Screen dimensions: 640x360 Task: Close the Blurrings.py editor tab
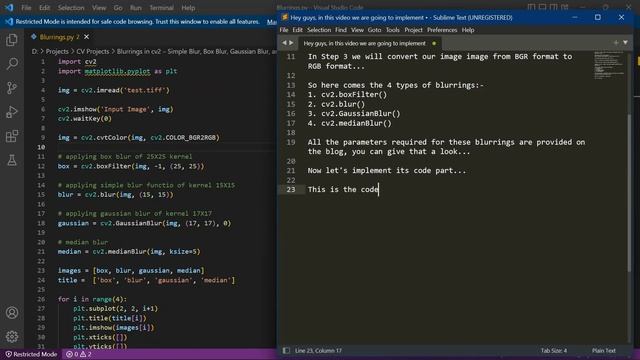click(87, 37)
